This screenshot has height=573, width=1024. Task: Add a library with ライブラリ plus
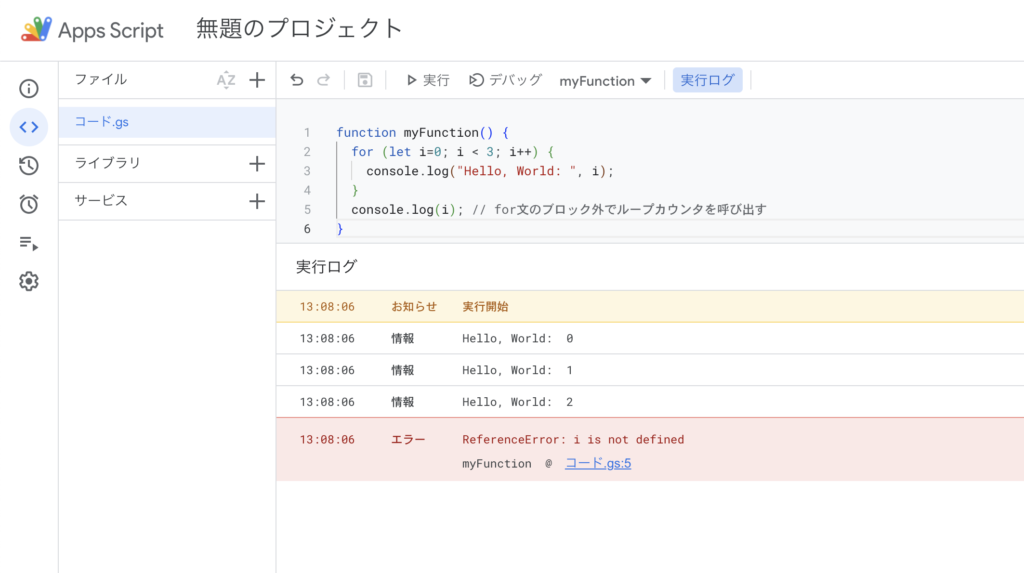(x=257, y=163)
